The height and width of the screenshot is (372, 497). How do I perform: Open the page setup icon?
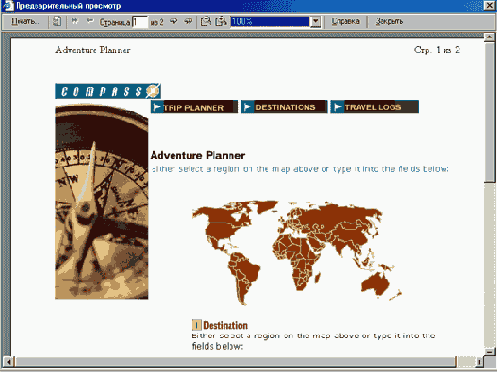57,22
